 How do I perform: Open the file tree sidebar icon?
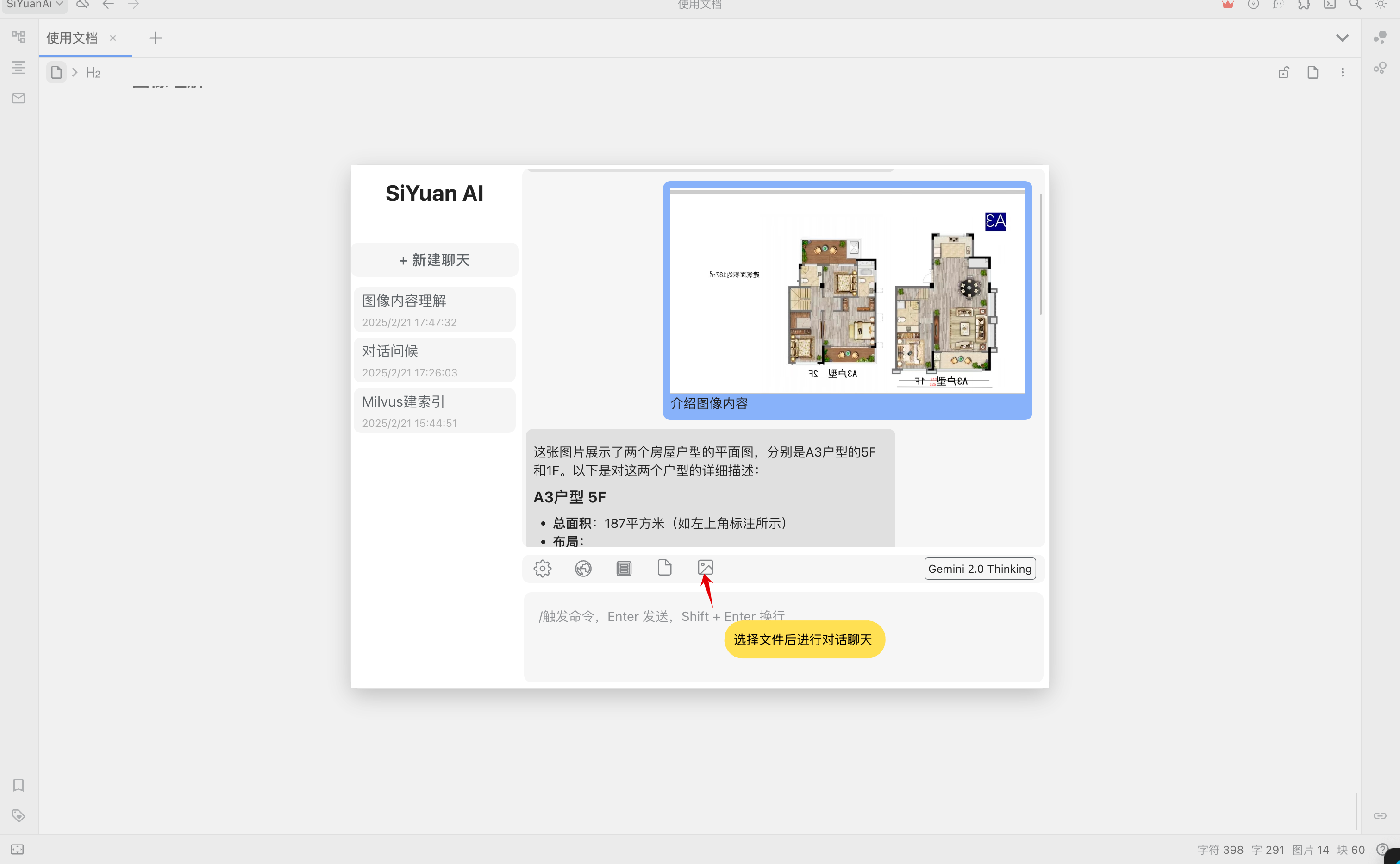point(18,37)
